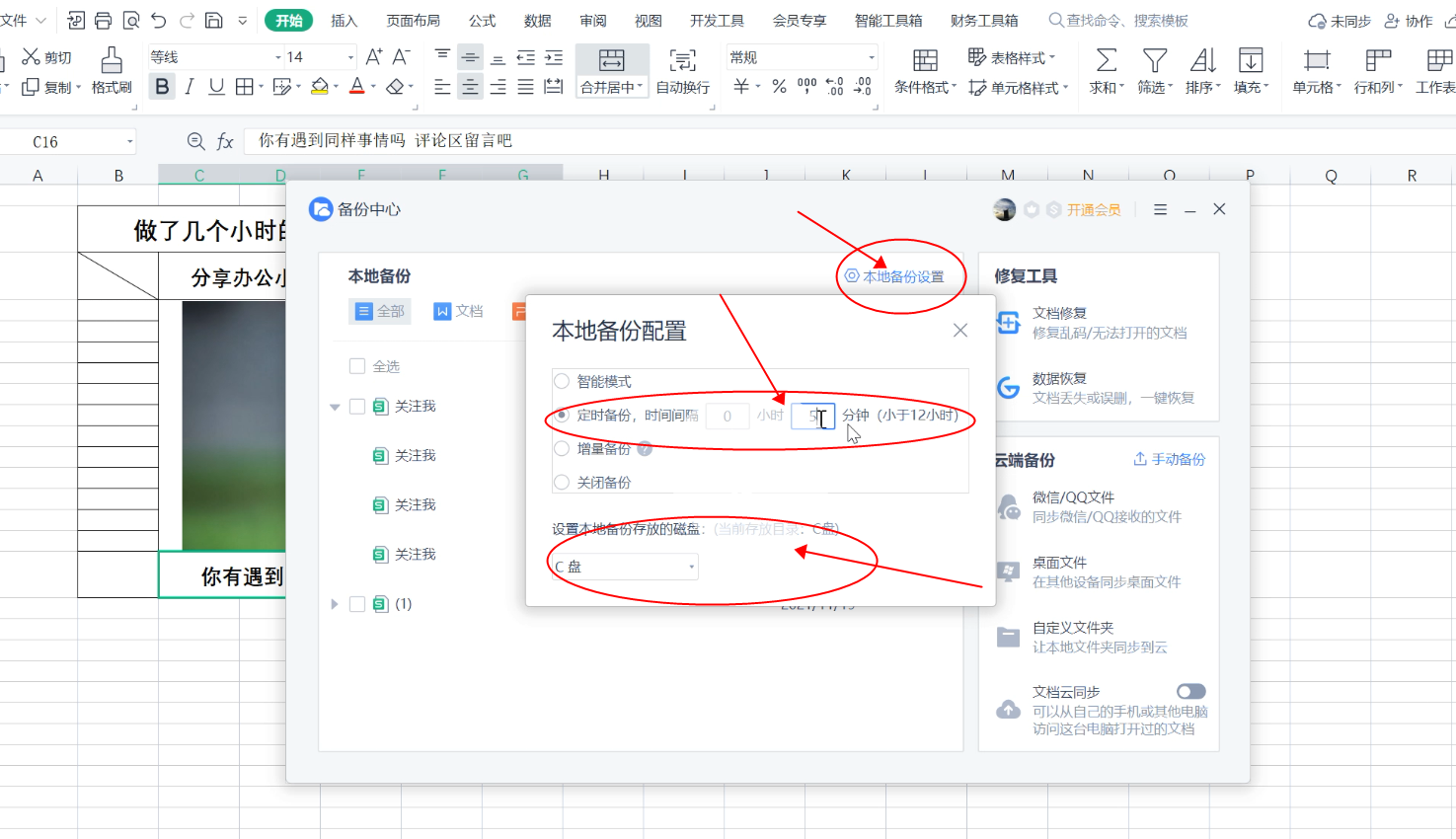The height and width of the screenshot is (839, 1456).
Task: Click 开通会员 in Backup Center
Action: [1094, 209]
